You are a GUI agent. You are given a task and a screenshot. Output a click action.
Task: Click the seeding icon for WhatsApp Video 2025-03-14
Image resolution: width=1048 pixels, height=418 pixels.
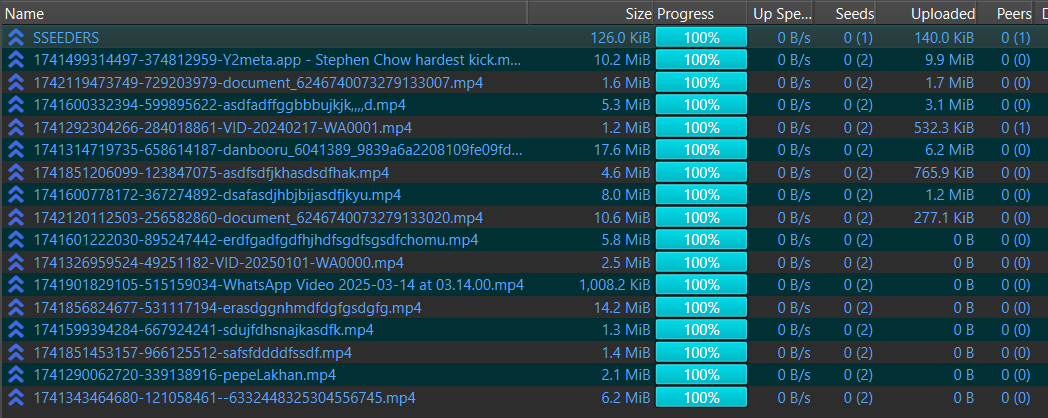click(16, 285)
